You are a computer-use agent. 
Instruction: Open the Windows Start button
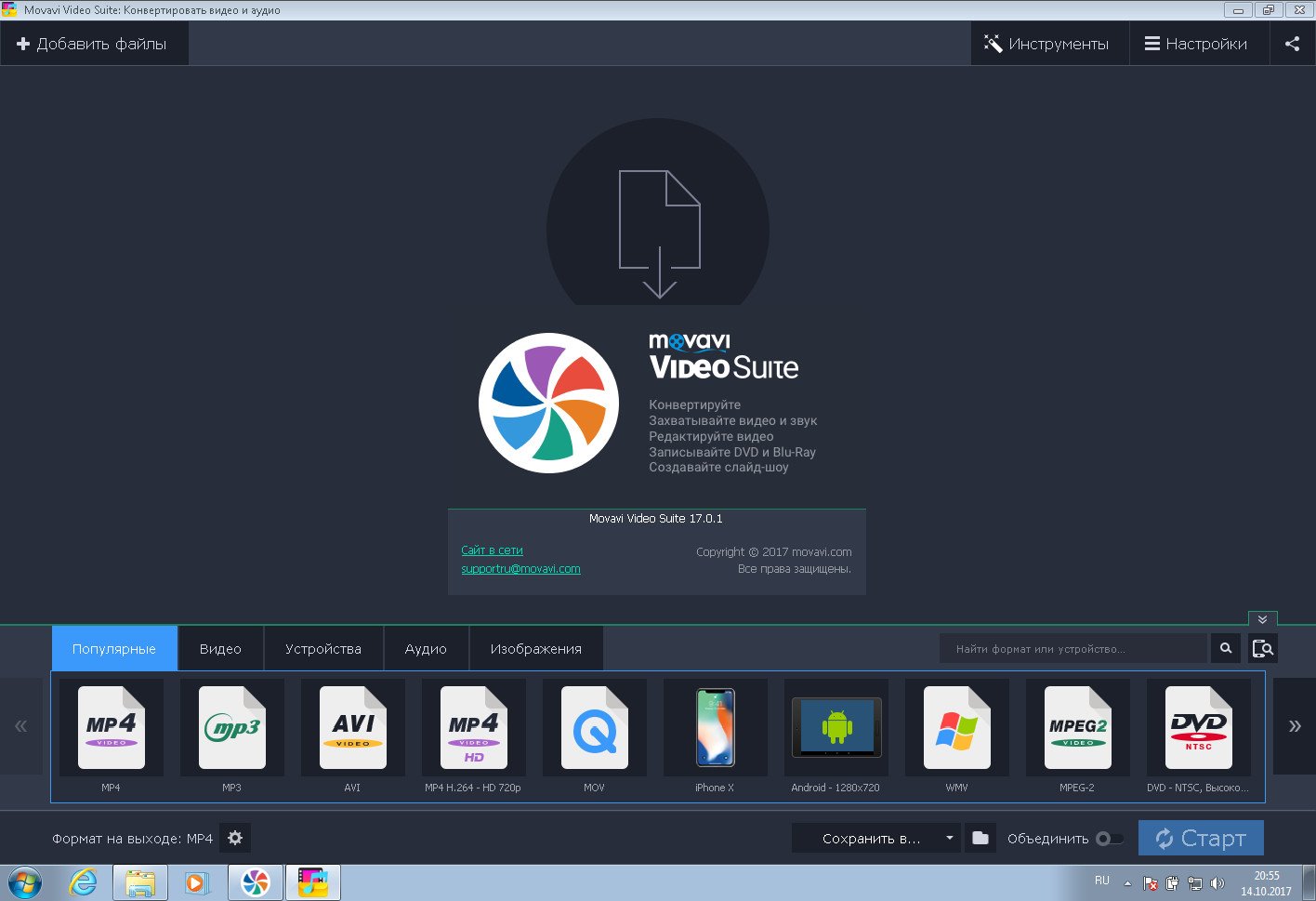[x=24, y=882]
